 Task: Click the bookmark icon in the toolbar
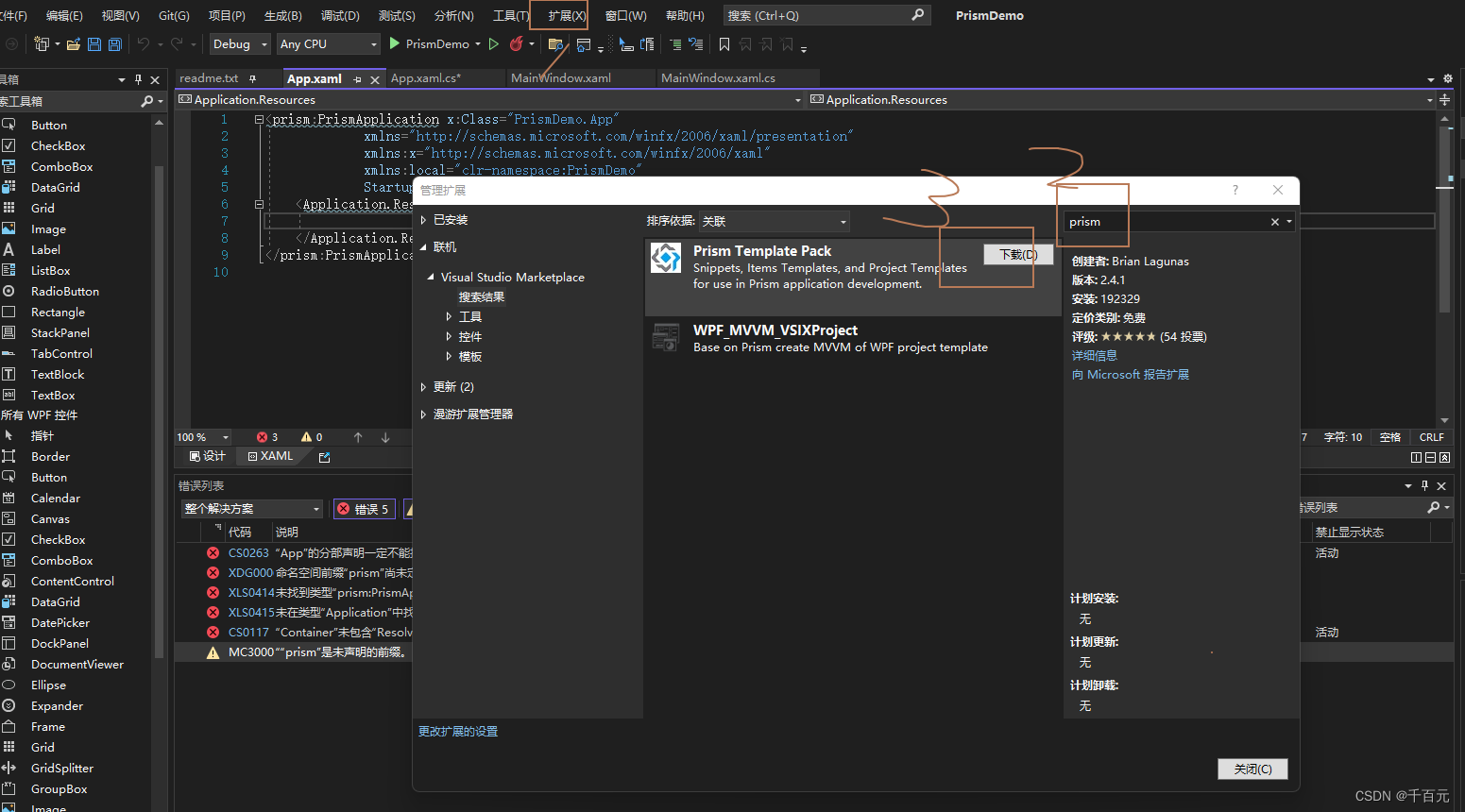click(x=724, y=44)
